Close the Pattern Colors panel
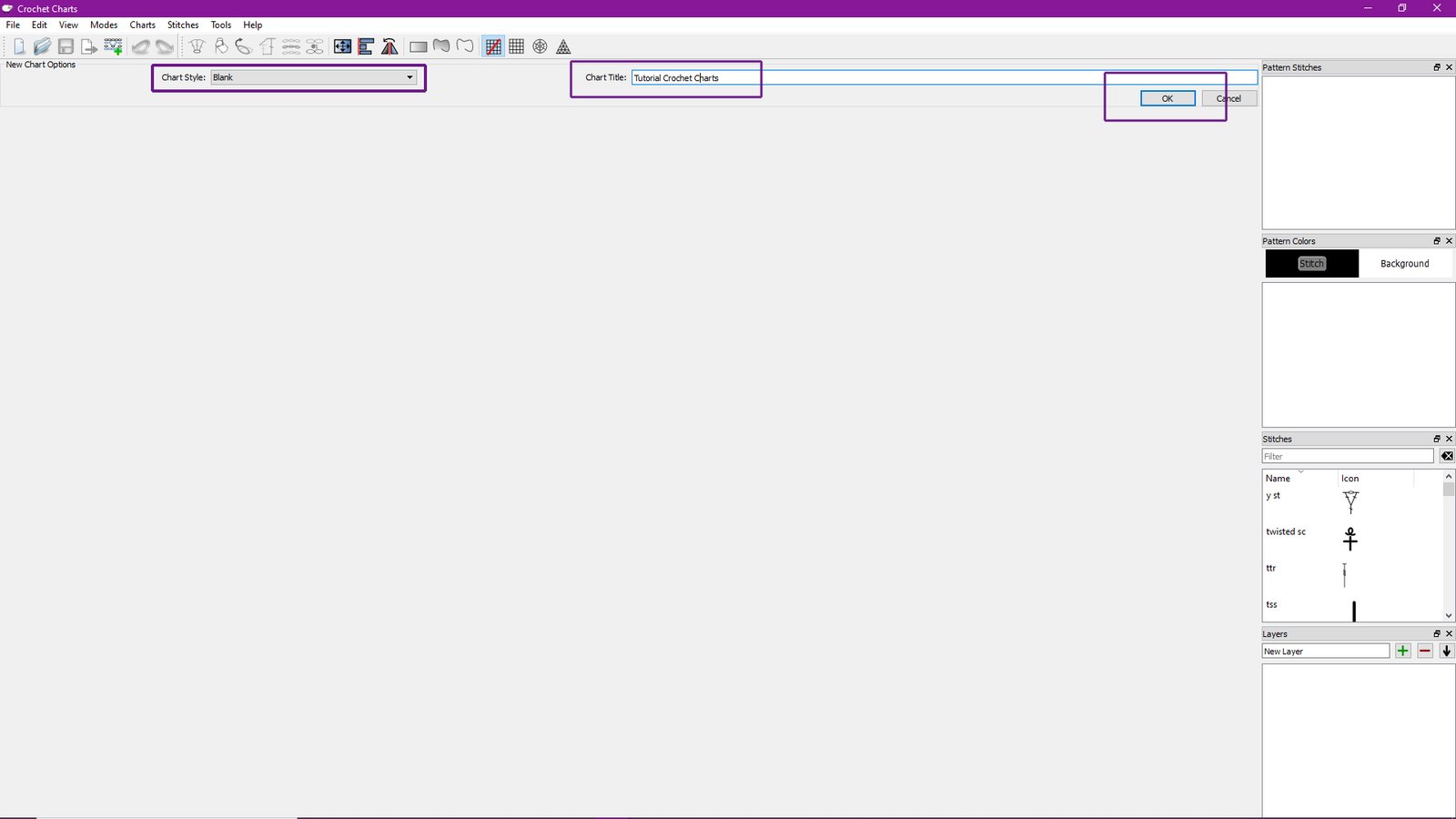The image size is (1456, 819). tap(1449, 241)
